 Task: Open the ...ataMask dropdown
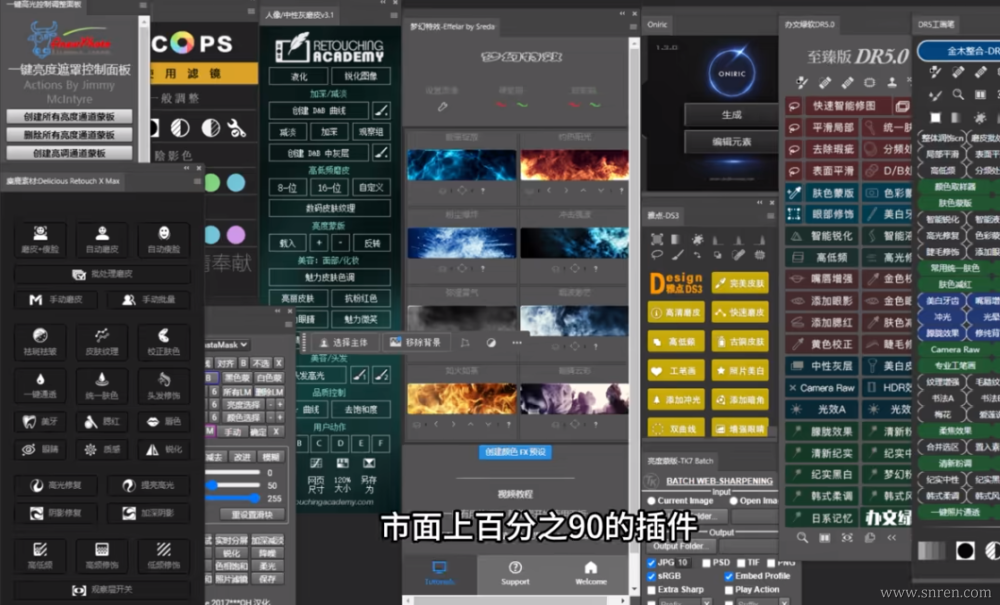(x=227, y=344)
